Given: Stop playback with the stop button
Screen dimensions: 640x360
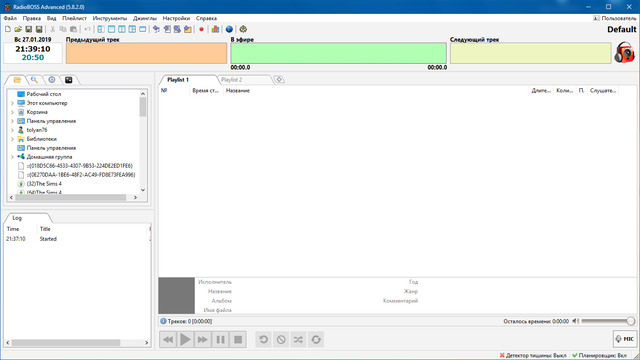Looking at the screenshot, I should [x=238, y=340].
